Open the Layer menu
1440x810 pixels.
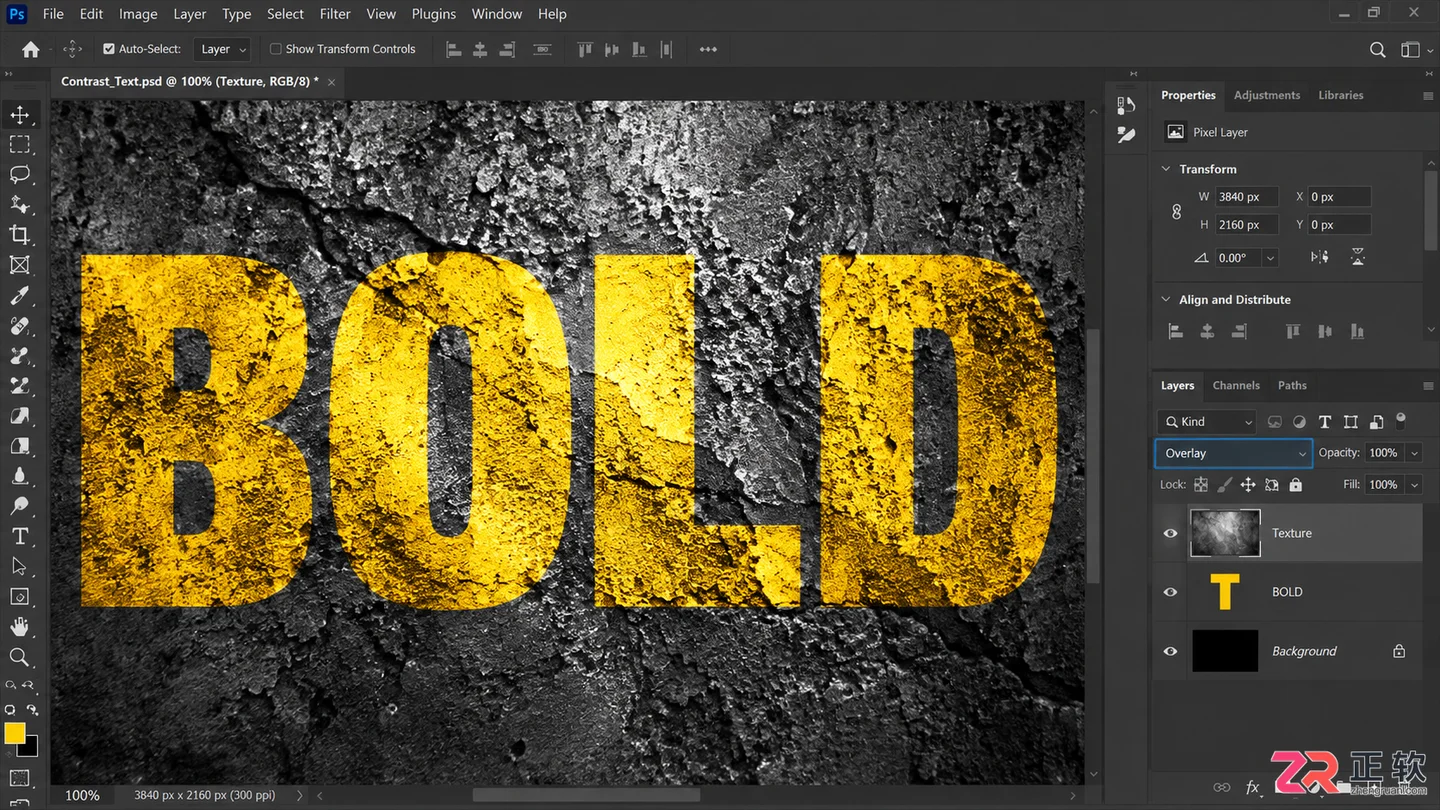point(190,14)
